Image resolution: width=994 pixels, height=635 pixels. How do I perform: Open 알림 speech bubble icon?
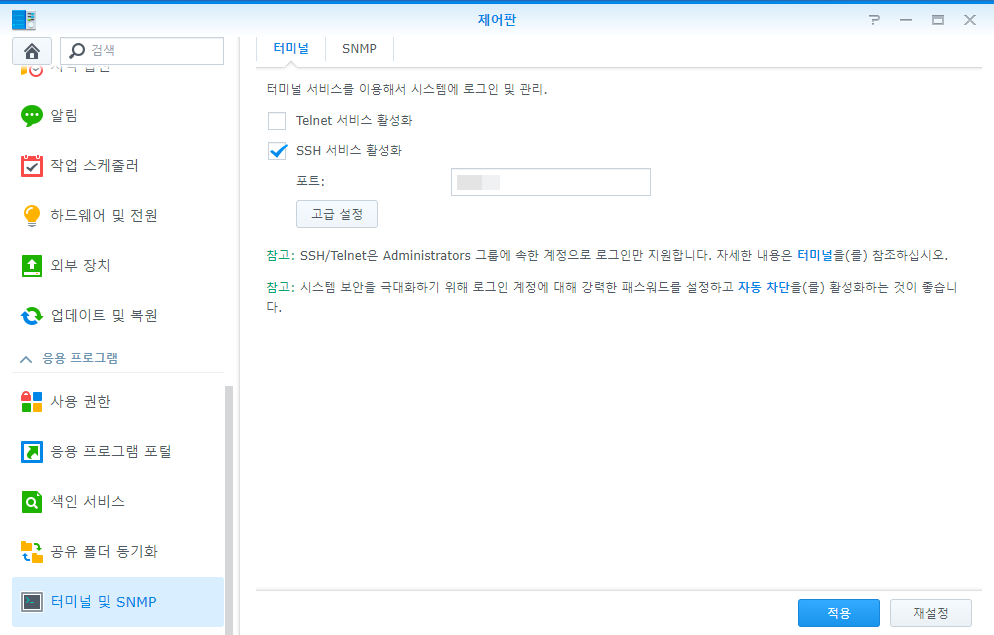(x=32, y=116)
